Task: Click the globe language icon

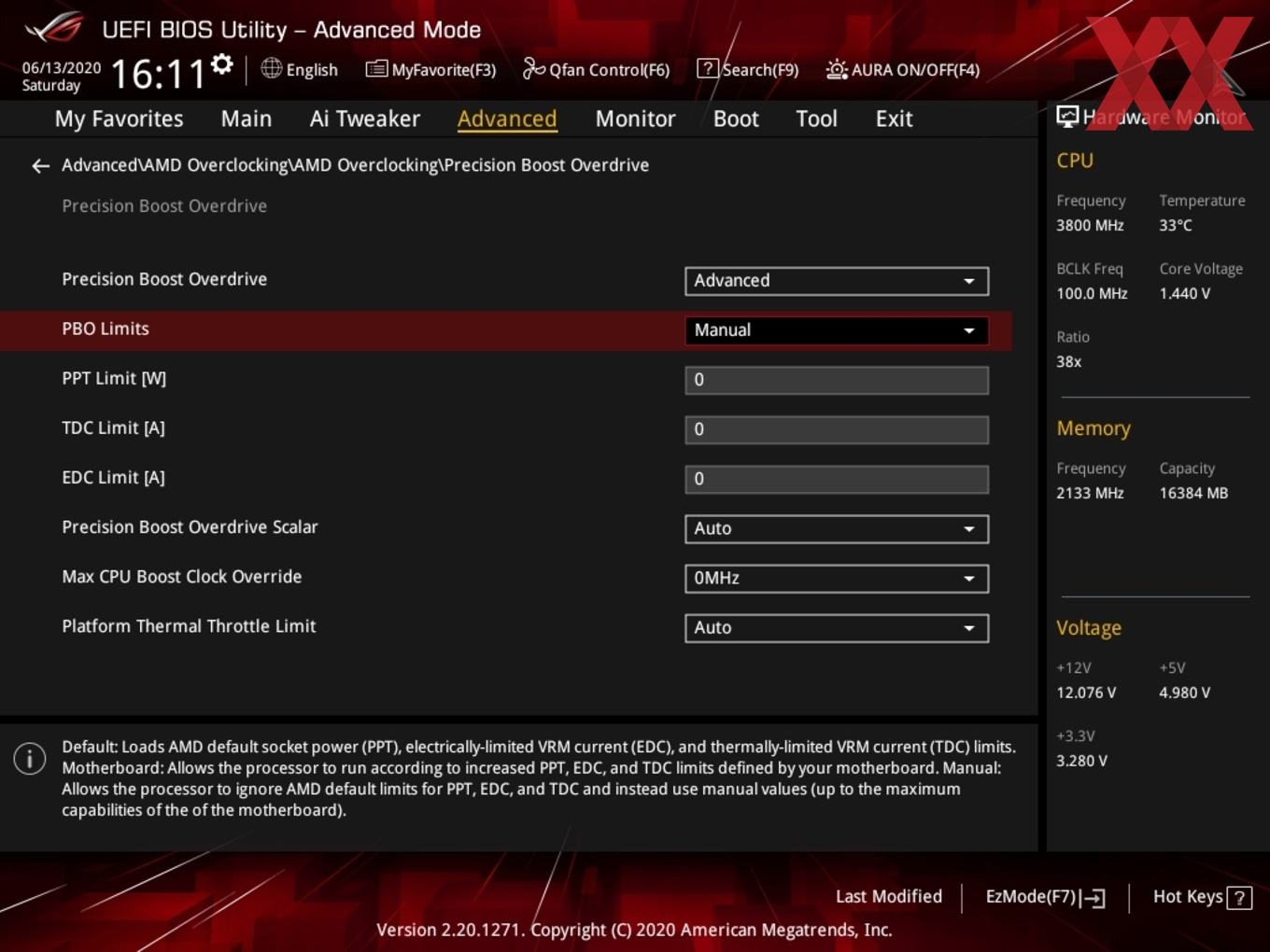Action: (271, 68)
